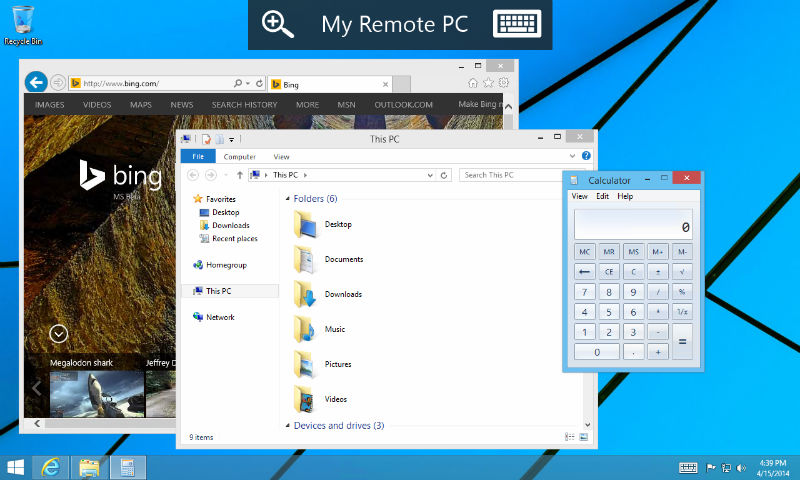
Task: Click the circled down arrow on Bing page
Action: (x=59, y=334)
